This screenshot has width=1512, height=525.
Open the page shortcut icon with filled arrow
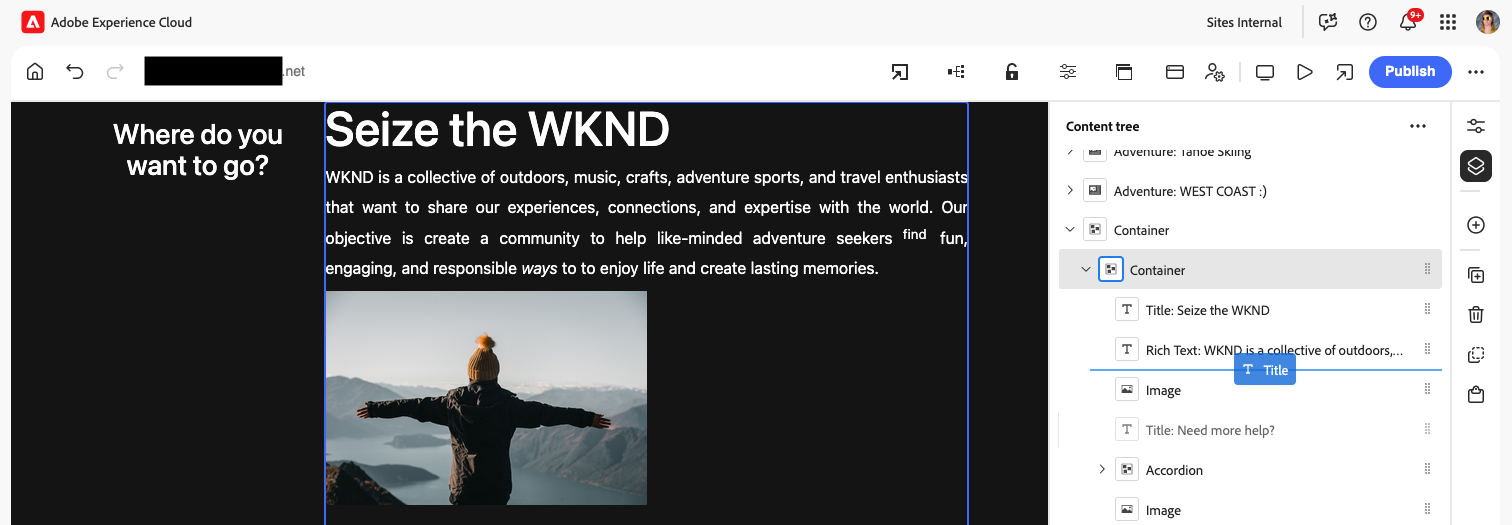pyautogui.click(x=900, y=72)
